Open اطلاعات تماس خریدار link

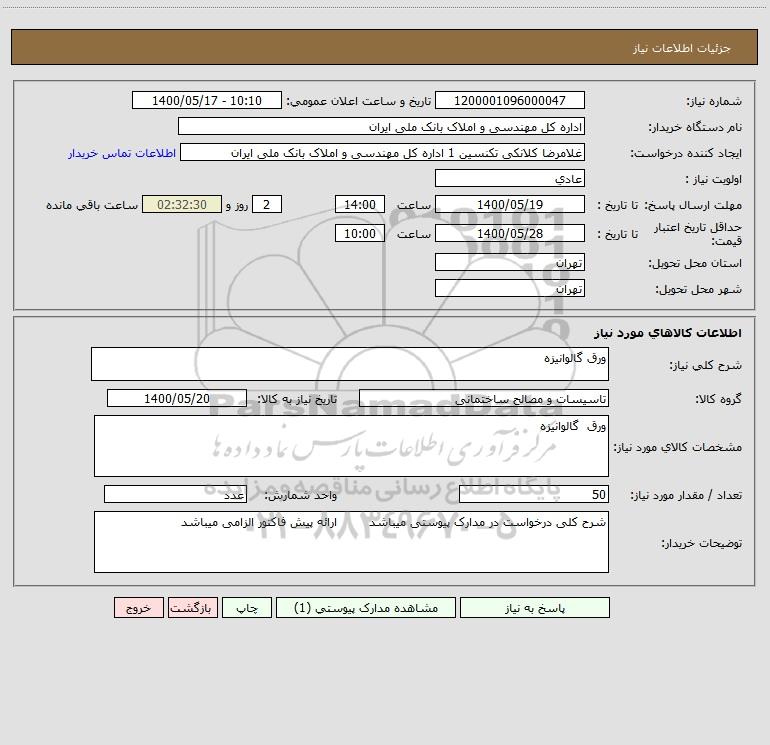tap(122, 153)
